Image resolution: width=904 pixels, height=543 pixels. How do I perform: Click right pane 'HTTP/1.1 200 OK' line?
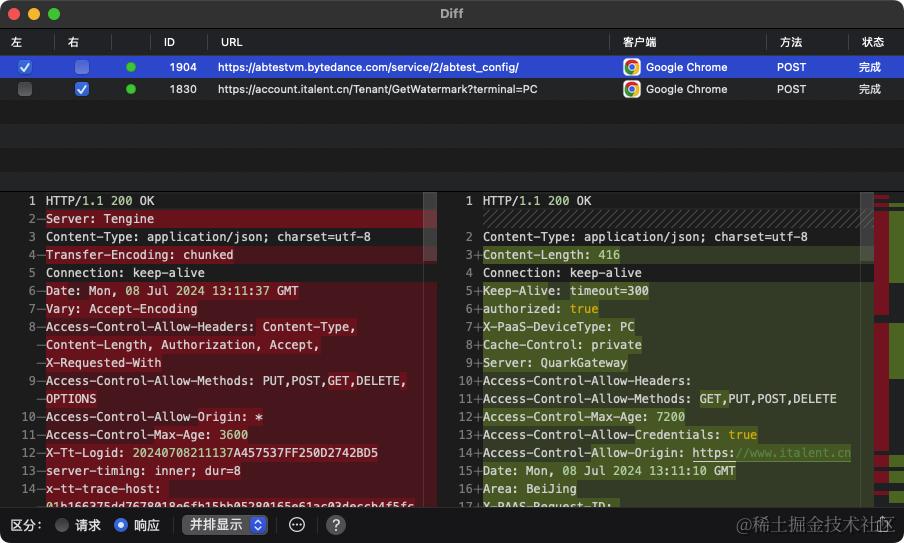coord(537,201)
